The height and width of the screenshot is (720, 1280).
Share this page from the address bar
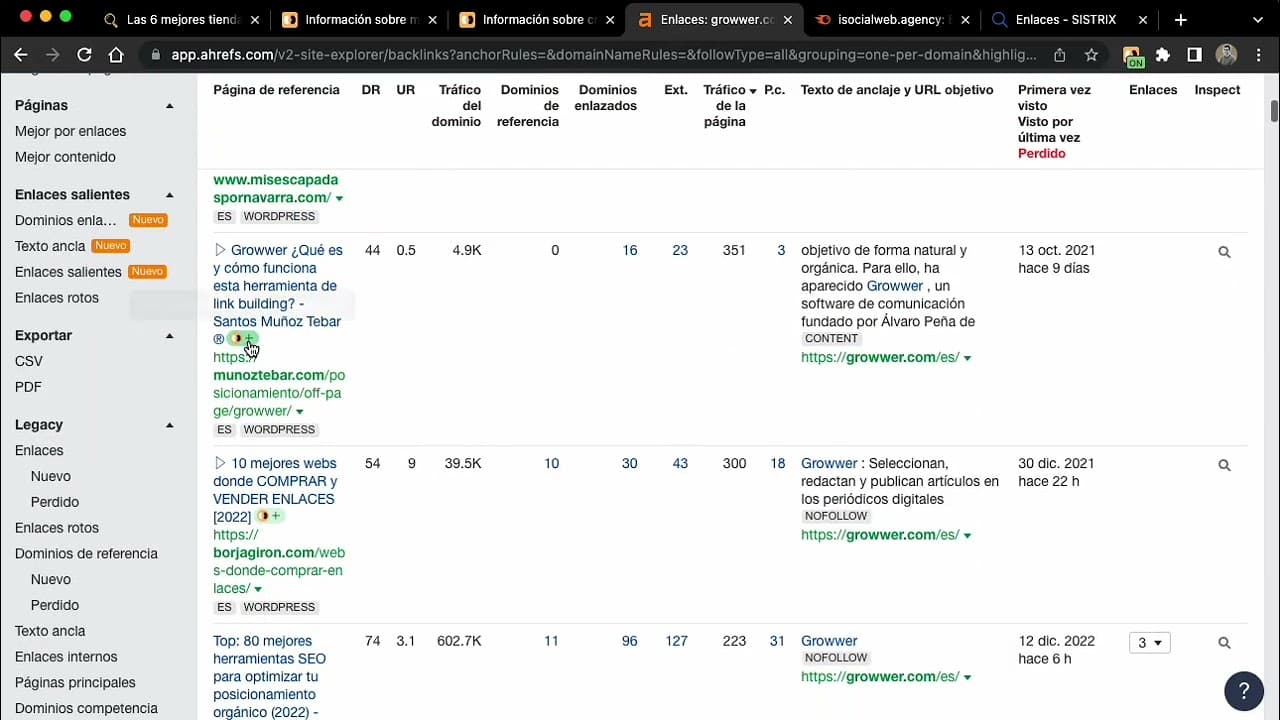tap(1060, 55)
